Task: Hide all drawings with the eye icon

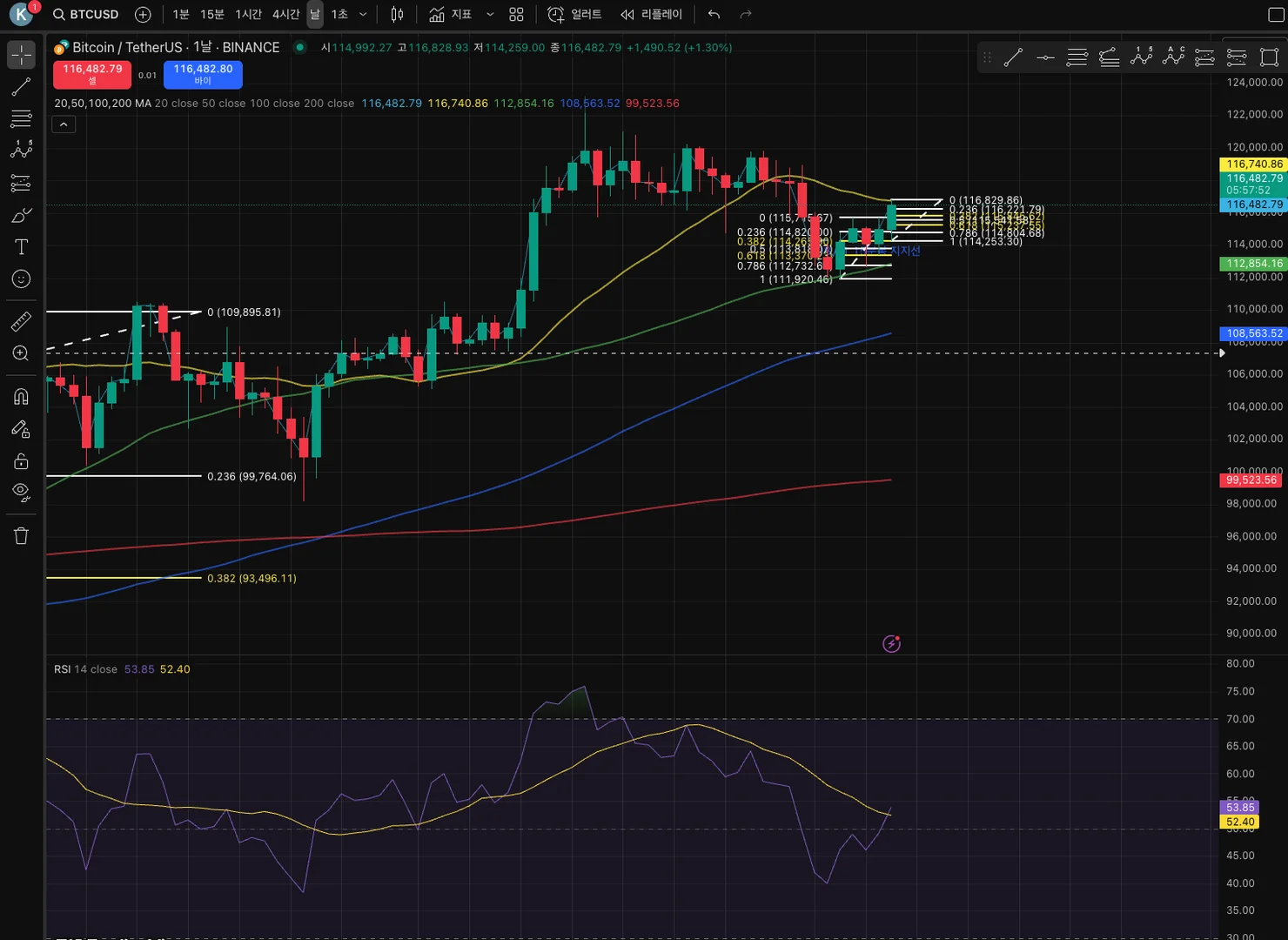Action: coord(21,493)
